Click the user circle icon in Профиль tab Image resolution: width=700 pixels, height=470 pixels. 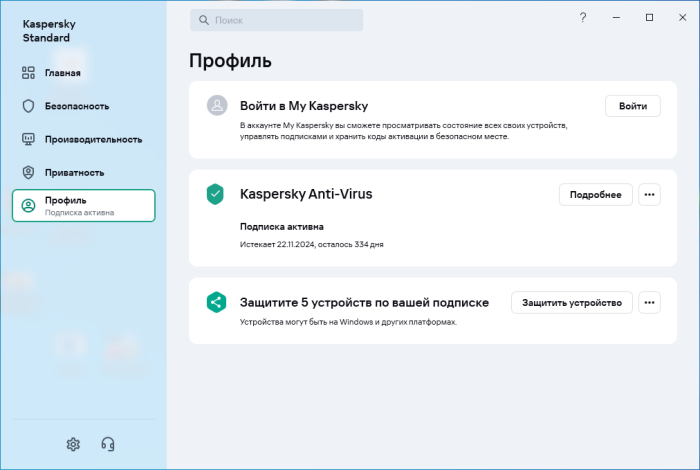coord(28,205)
